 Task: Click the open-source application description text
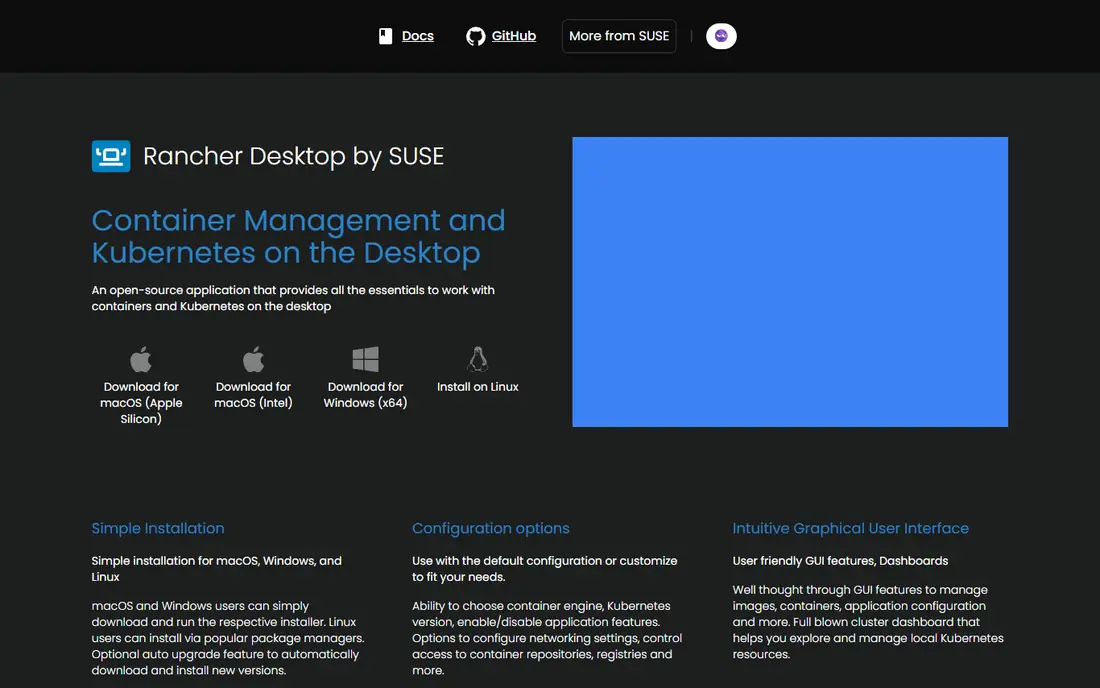pos(293,298)
